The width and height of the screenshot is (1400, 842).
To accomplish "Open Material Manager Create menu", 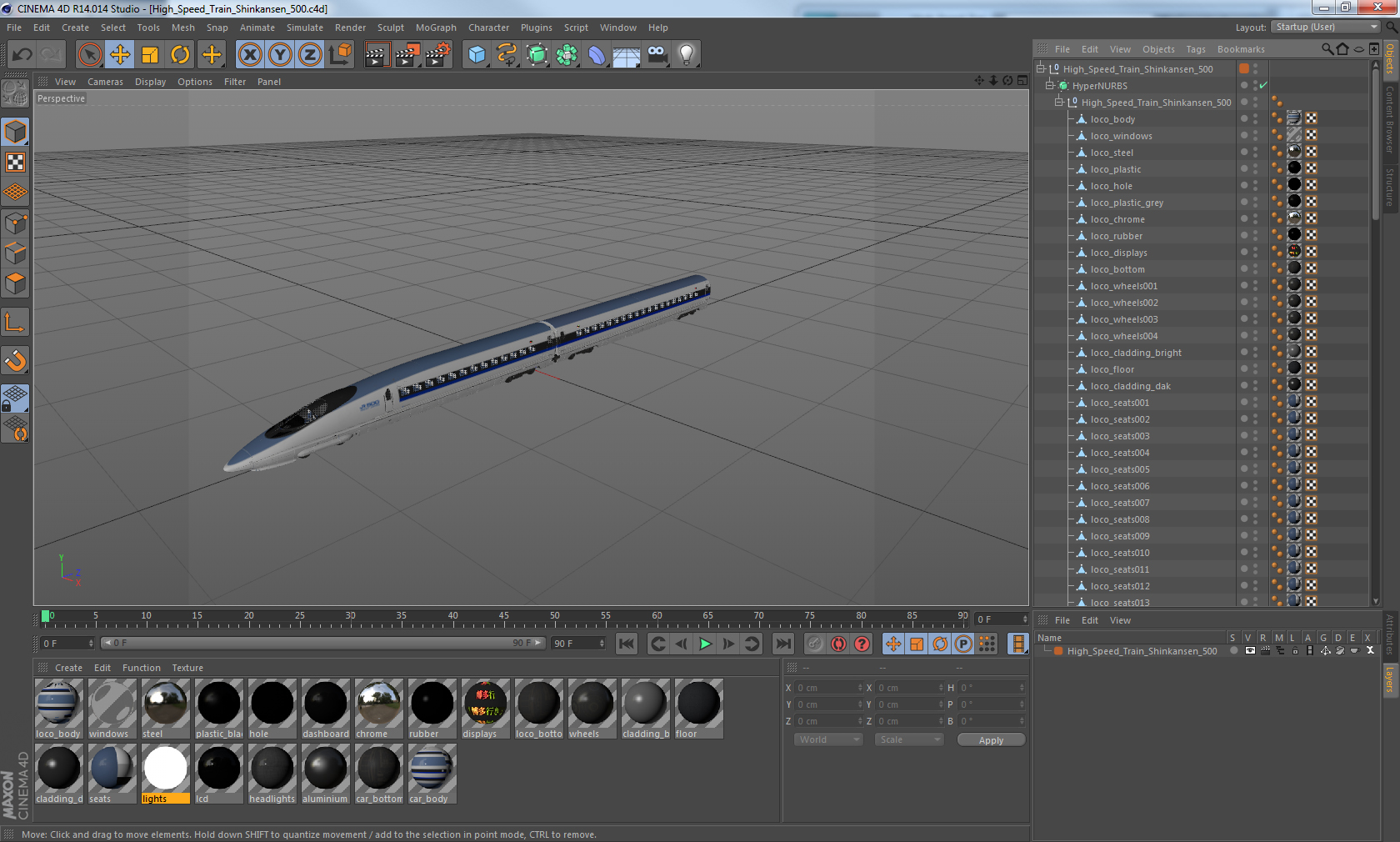I will point(68,668).
